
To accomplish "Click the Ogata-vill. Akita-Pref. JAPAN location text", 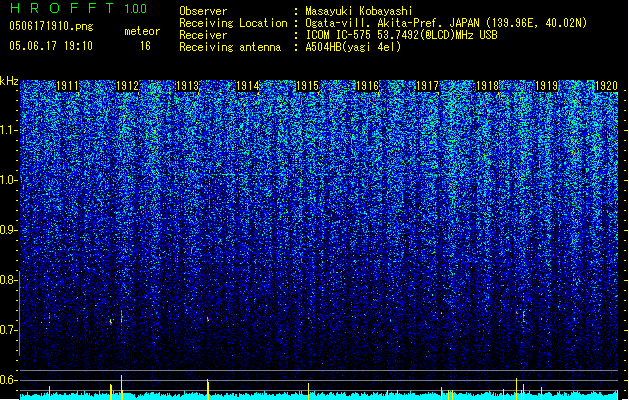I will (446, 23).
